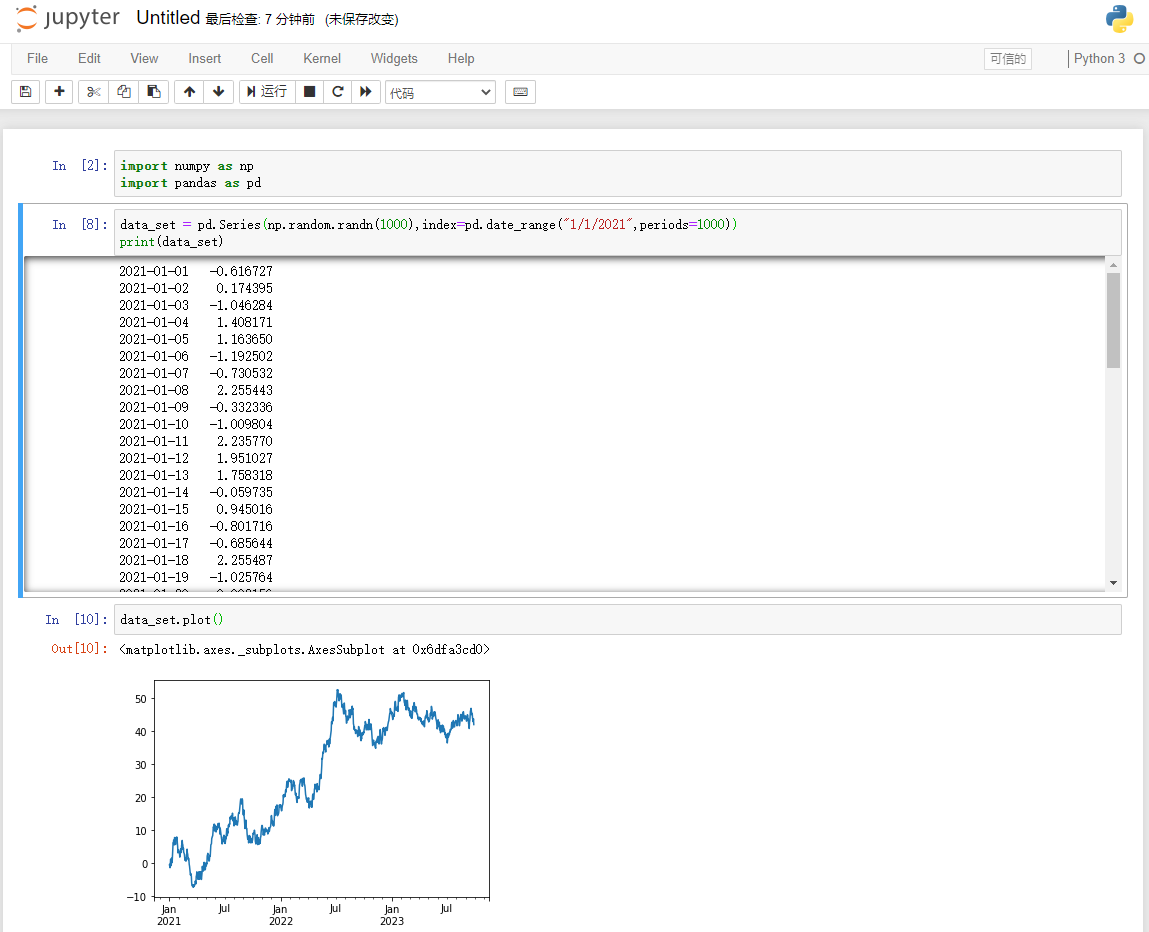Open the command palette keyboard icon
The width and height of the screenshot is (1149, 932).
[520, 91]
